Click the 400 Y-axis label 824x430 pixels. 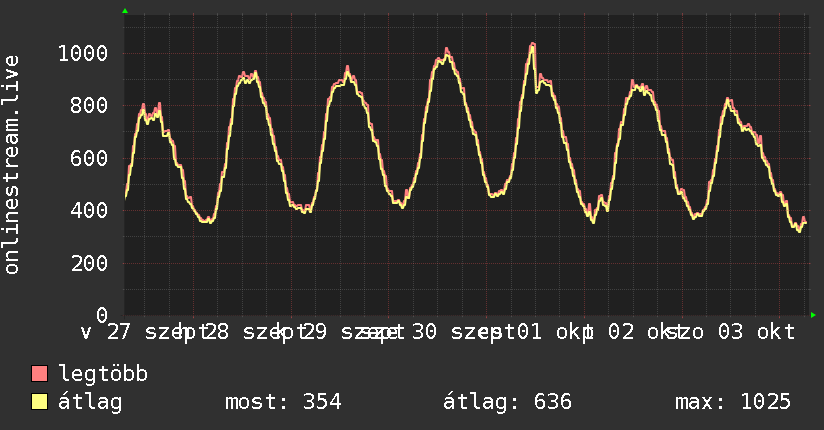coord(89,210)
